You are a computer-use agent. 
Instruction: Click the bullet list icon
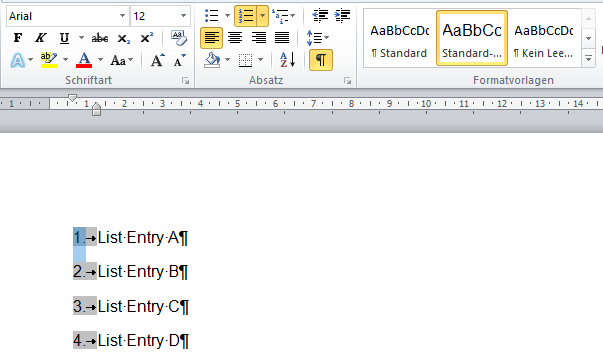click(212, 16)
